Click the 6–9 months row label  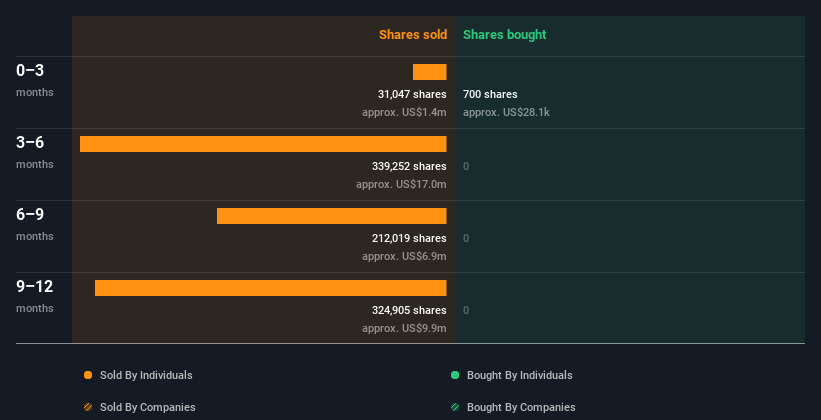coord(35,224)
